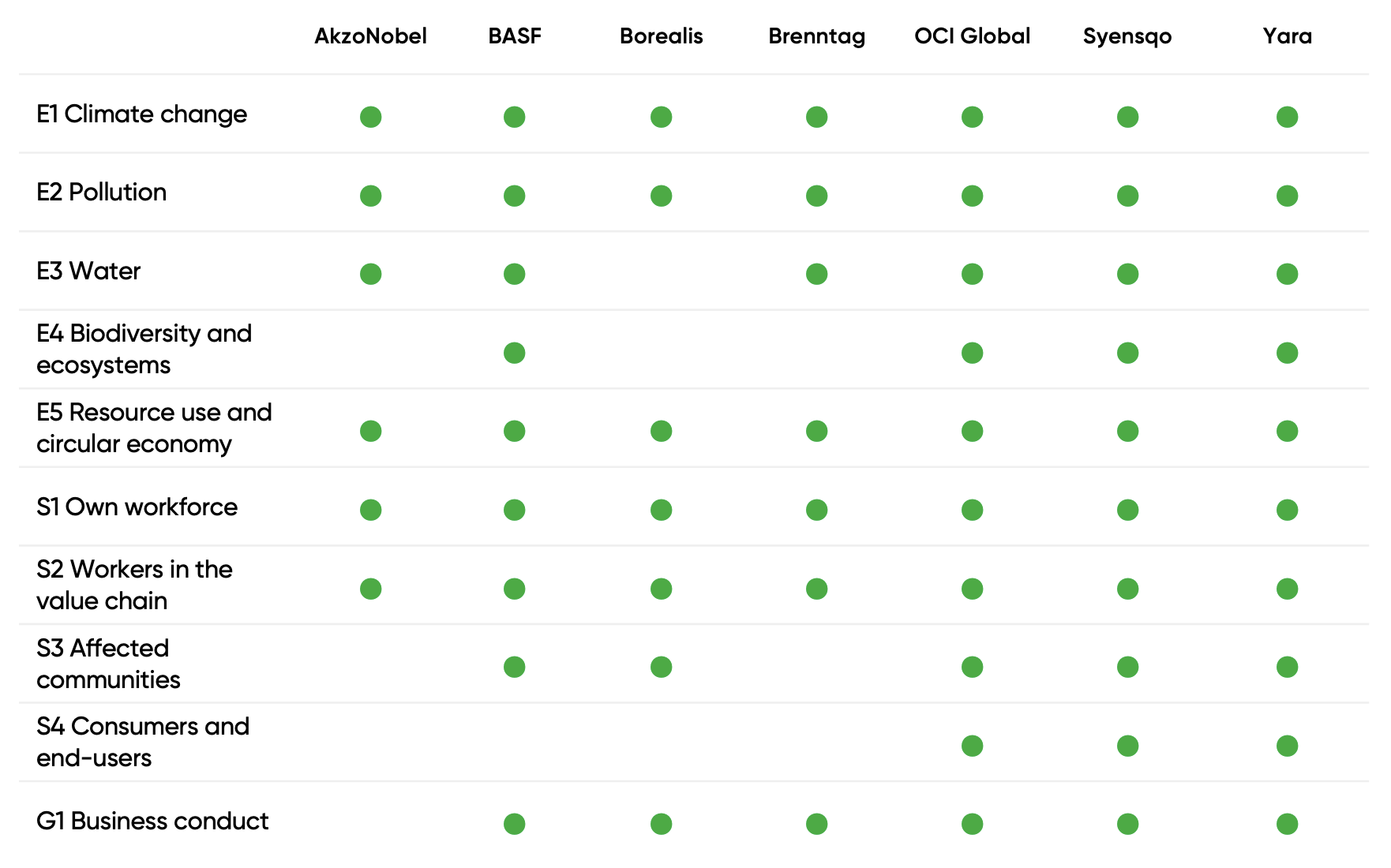Screen dimensions: 1391x868
Task: Click AkzoNobel's S2 Workers value chain dot
Action: click(x=370, y=589)
